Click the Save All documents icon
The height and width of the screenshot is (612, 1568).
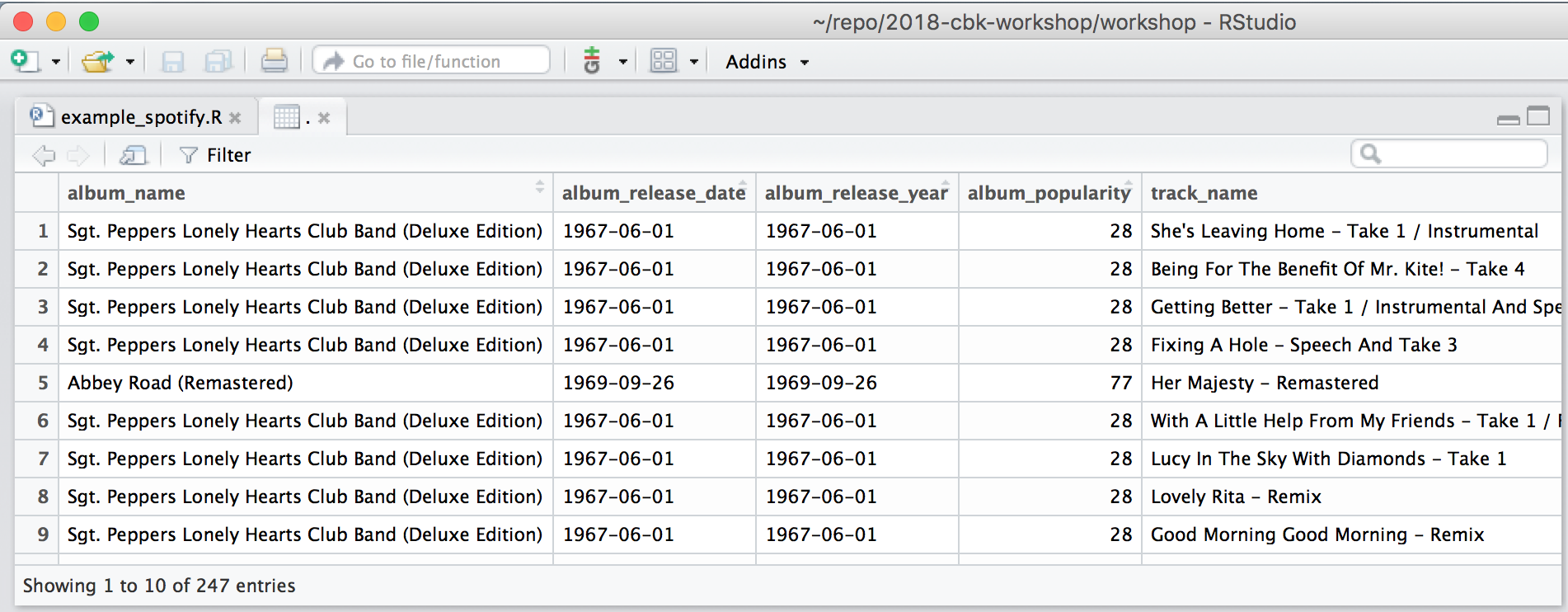pyautogui.click(x=218, y=62)
